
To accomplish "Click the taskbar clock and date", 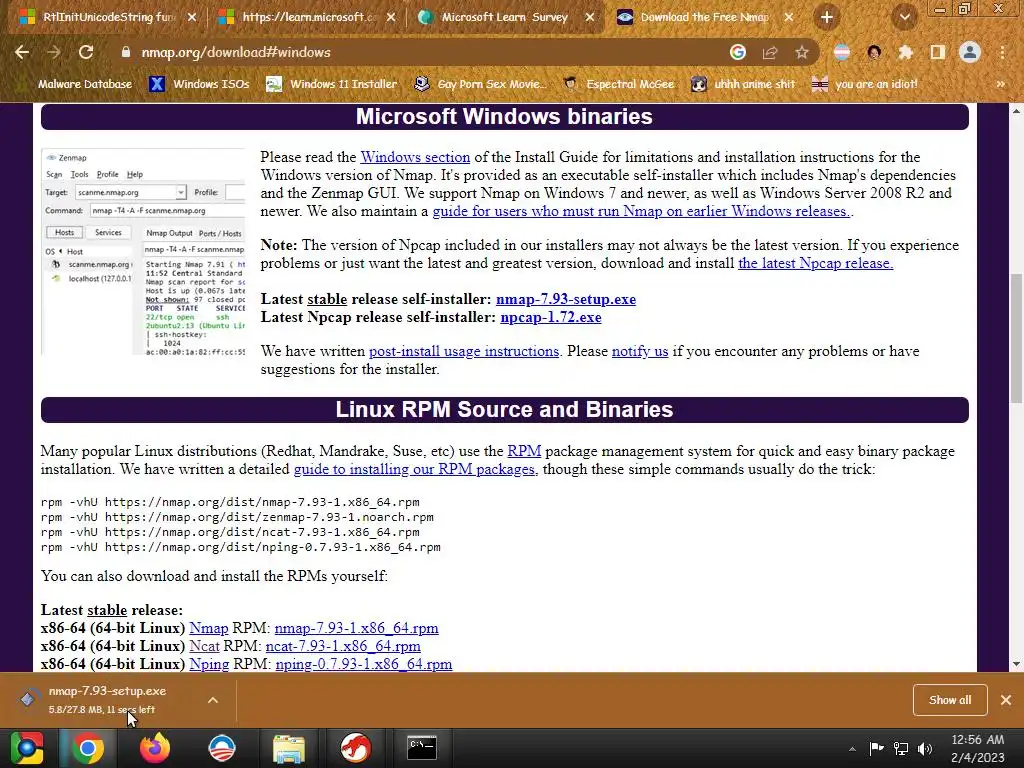I will 977,748.
